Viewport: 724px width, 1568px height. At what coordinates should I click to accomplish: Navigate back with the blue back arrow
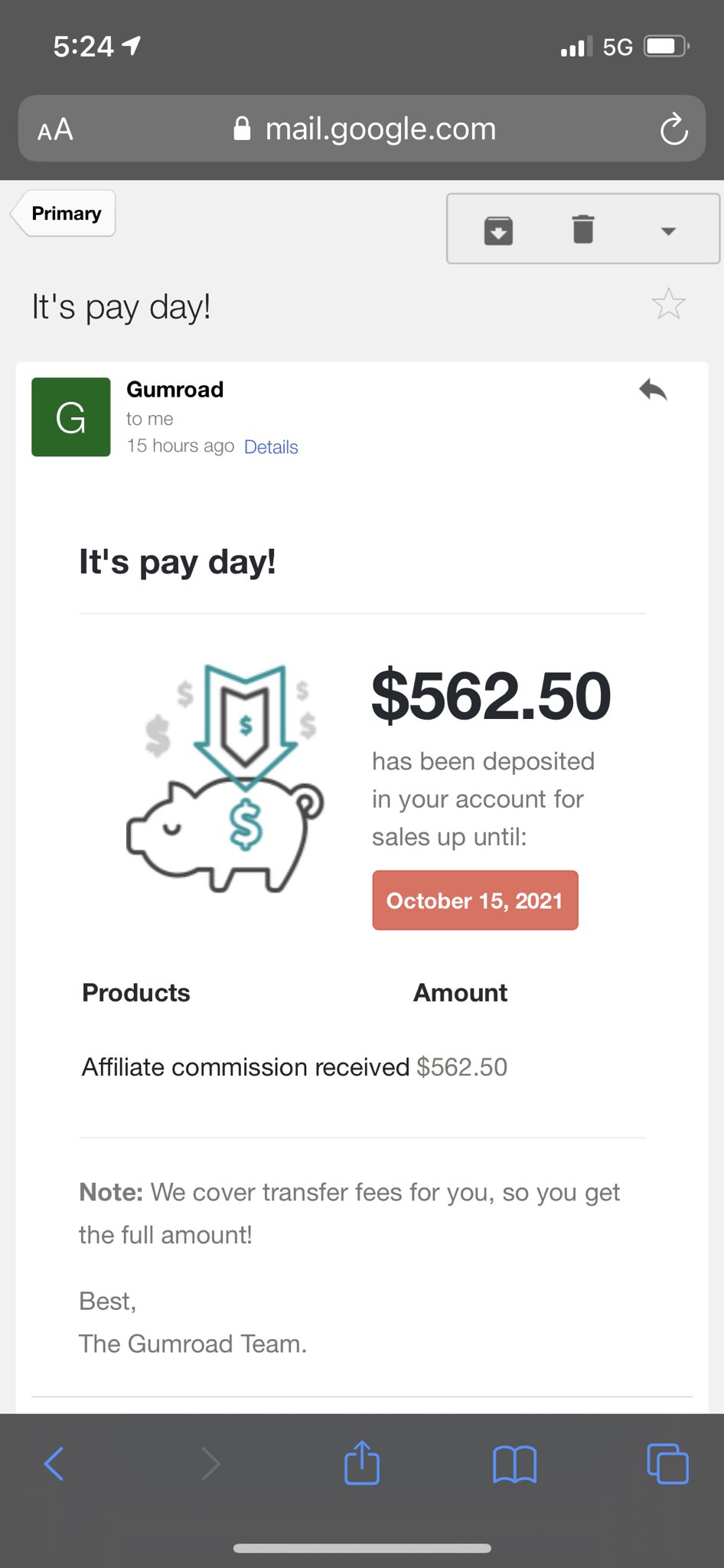click(54, 1463)
